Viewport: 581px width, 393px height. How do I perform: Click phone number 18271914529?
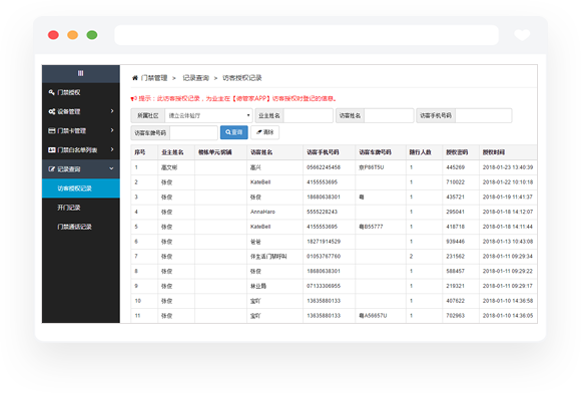[323, 242]
